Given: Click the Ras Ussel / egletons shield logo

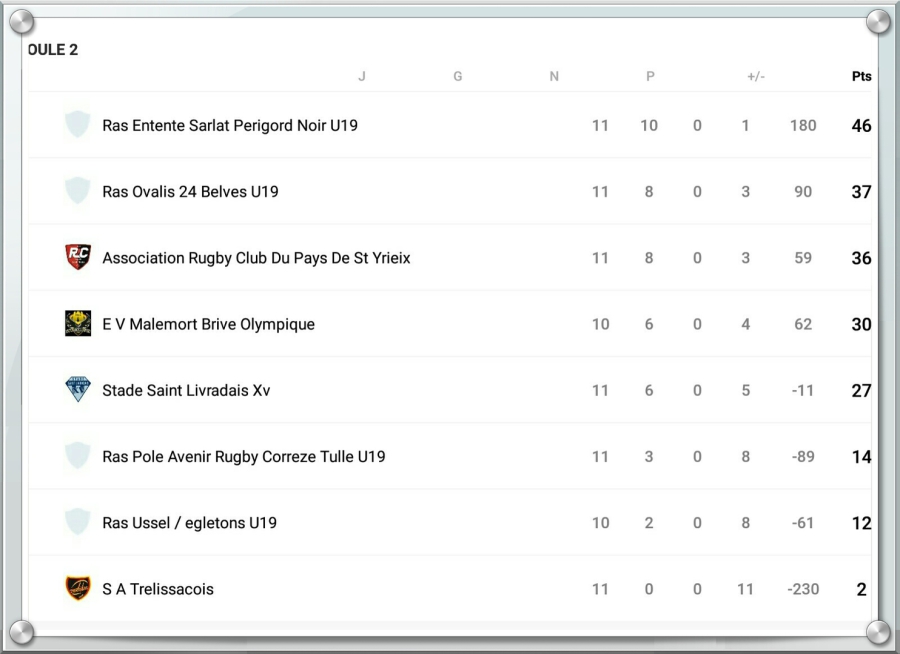Looking at the screenshot, I should click(x=77, y=522).
